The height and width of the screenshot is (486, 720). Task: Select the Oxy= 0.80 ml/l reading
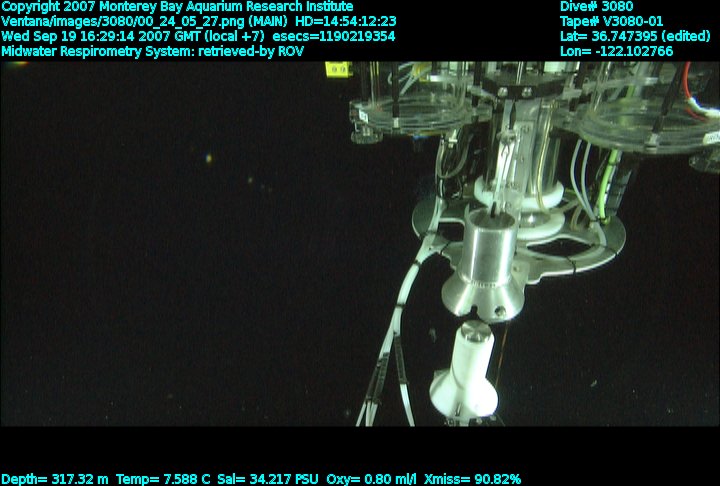[x=371, y=479]
